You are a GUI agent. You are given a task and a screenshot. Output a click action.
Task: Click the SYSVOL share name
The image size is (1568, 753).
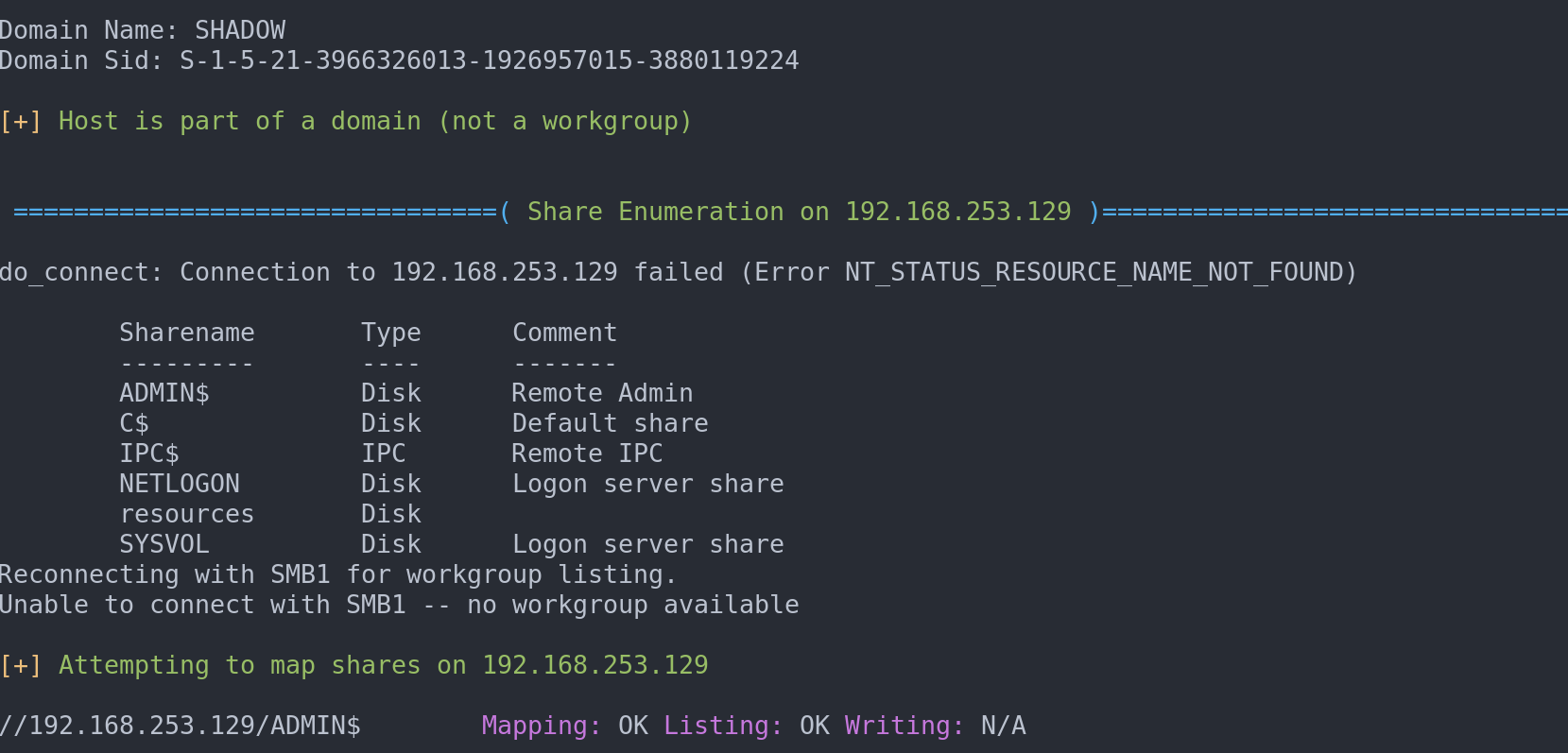[164, 545]
